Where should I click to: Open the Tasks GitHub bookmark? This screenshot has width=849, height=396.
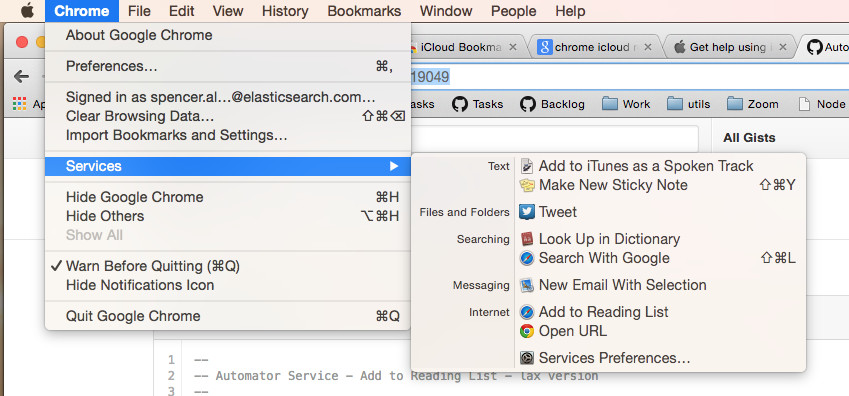pyautogui.click(x=478, y=104)
